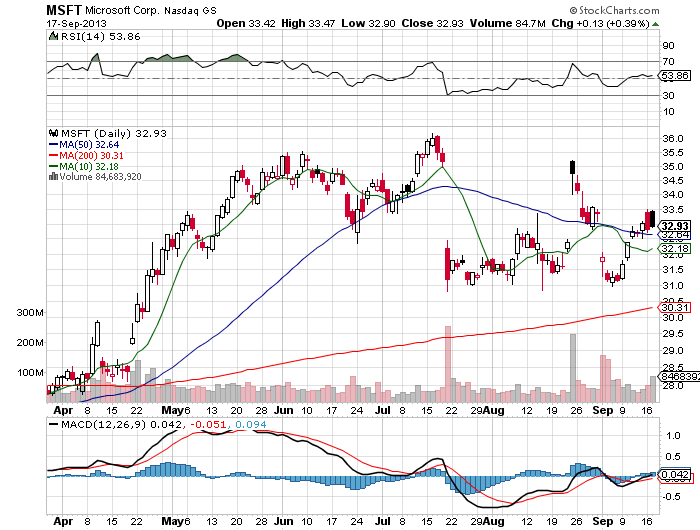Click the price axis label '29.0'
The width and height of the screenshot is (700, 530).
click(672, 351)
